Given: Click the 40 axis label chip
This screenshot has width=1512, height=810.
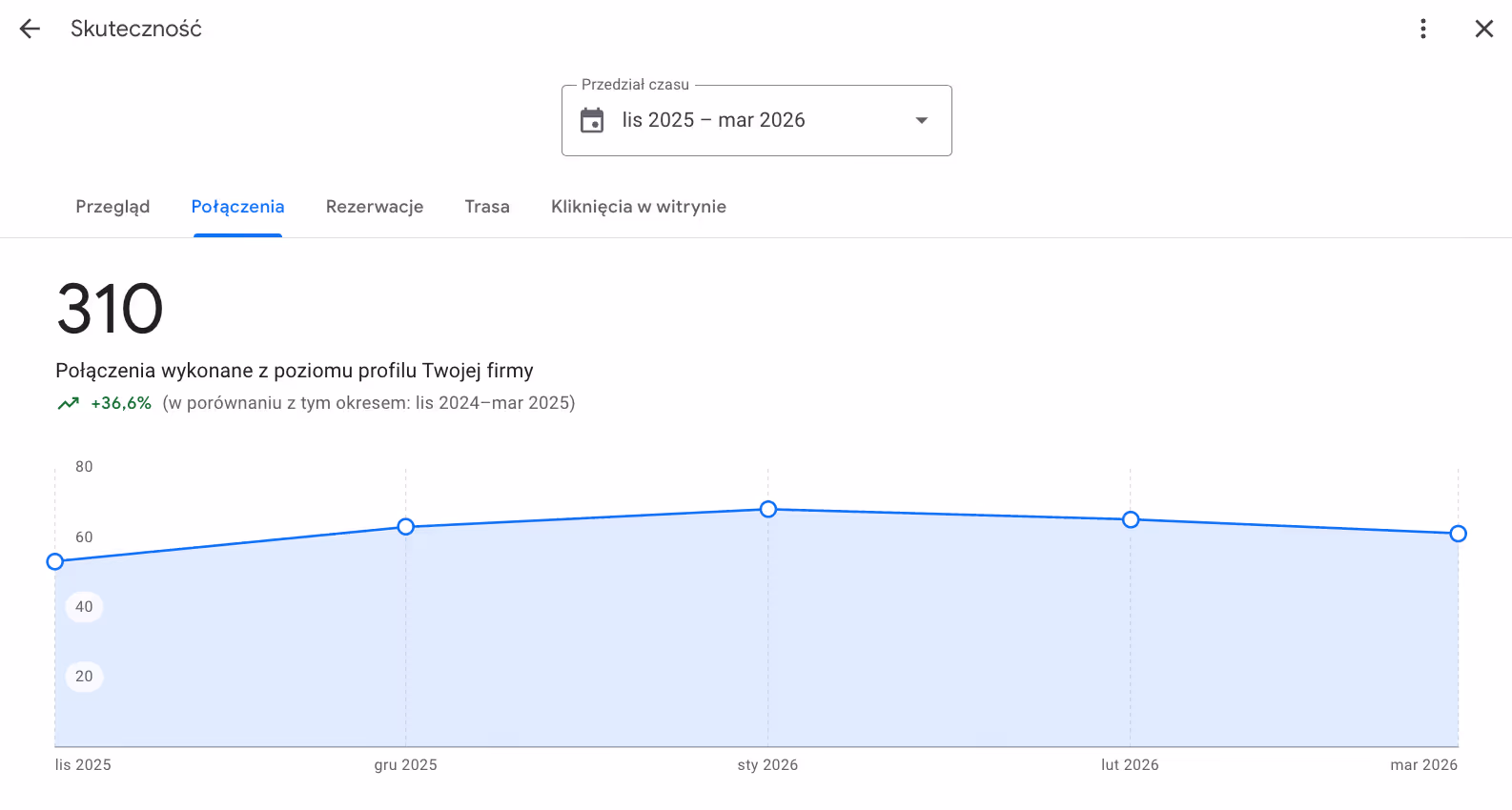Looking at the screenshot, I should [x=84, y=607].
